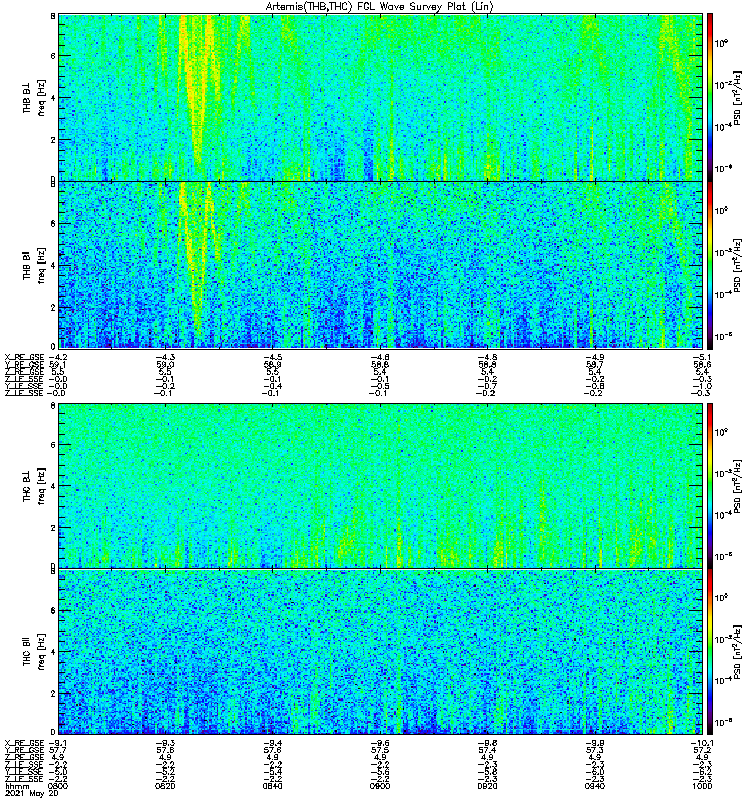Click the -9.1 X_RE_GSE value under THC

coord(57,743)
